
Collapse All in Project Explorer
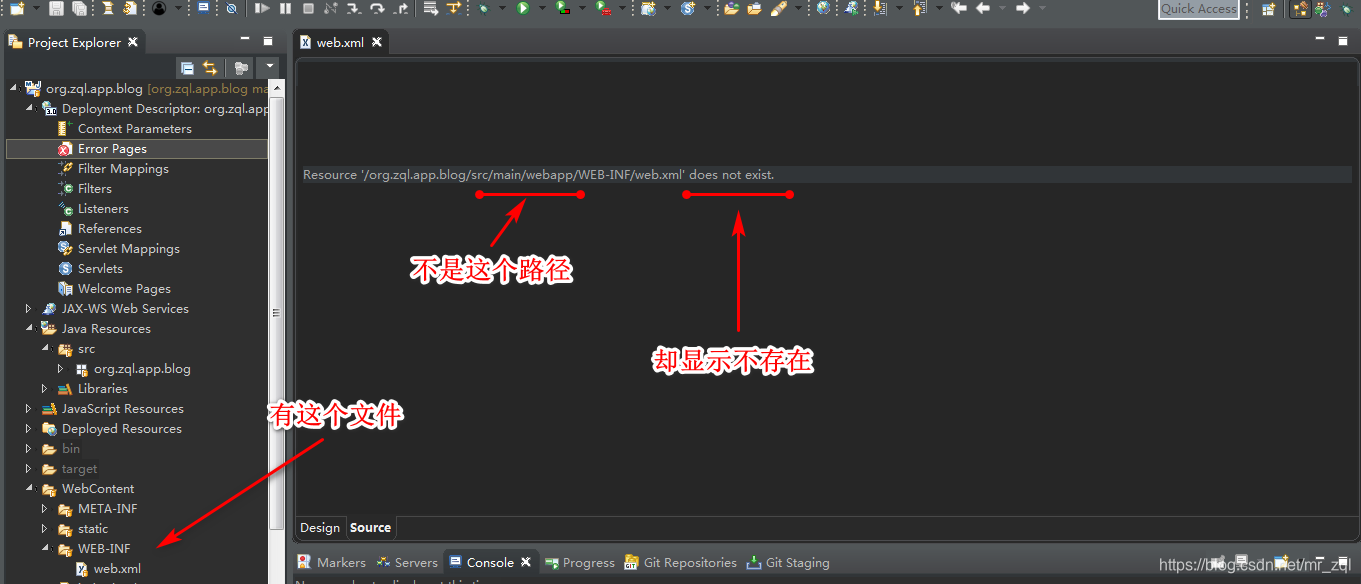(x=187, y=68)
